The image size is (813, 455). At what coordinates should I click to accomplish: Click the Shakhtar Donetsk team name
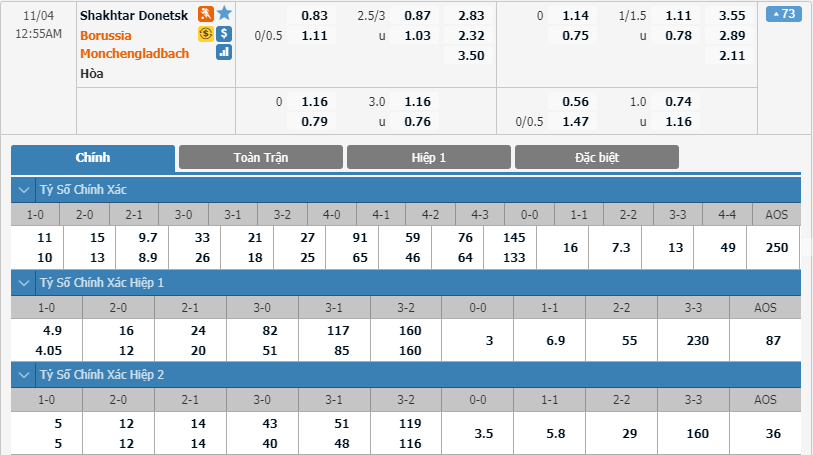pyautogui.click(x=134, y=16)
